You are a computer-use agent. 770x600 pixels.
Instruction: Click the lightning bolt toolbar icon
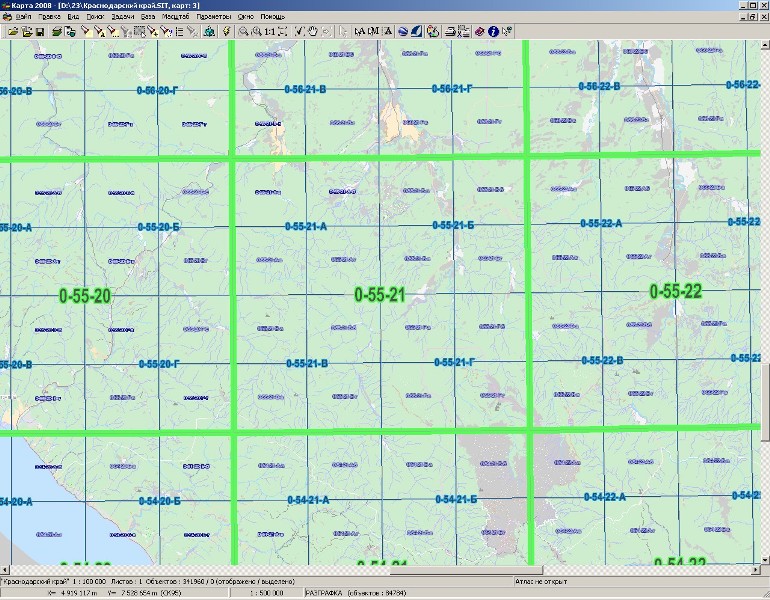[x=227, y=32]
